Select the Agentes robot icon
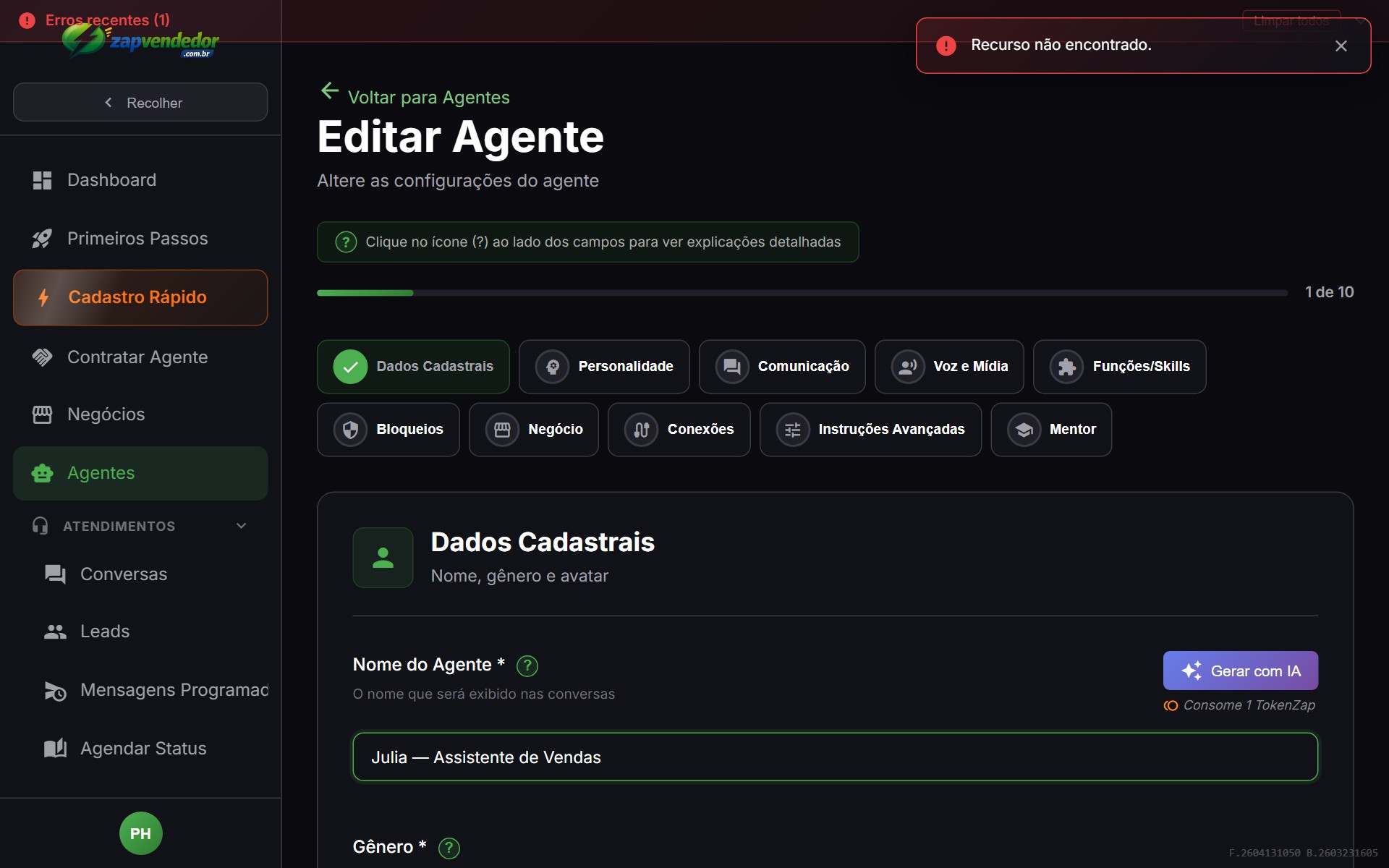1389x868 pixels. tap(41, 473)
